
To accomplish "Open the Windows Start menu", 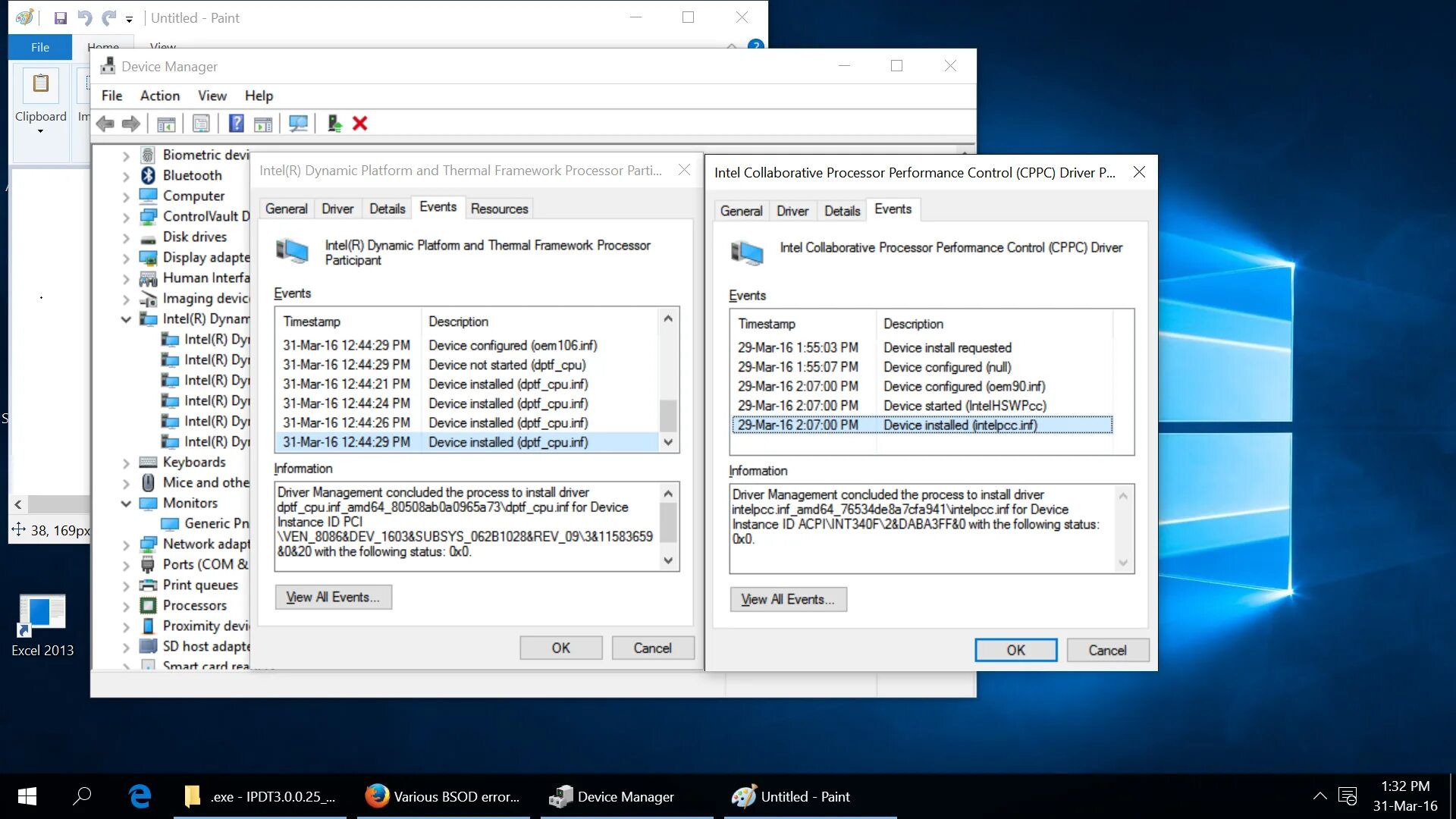I will [x=27, y=796].
